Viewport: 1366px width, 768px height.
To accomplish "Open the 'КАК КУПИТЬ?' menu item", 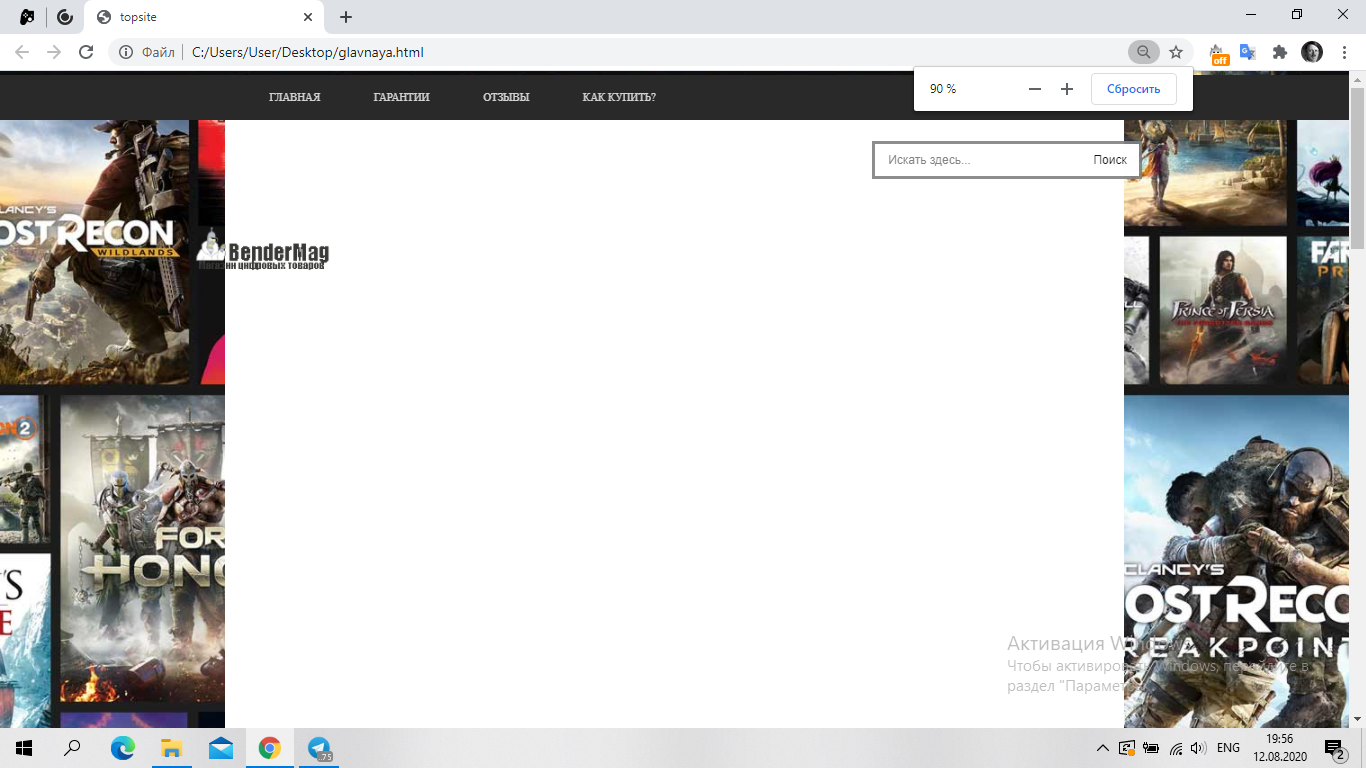I will 619,97.
